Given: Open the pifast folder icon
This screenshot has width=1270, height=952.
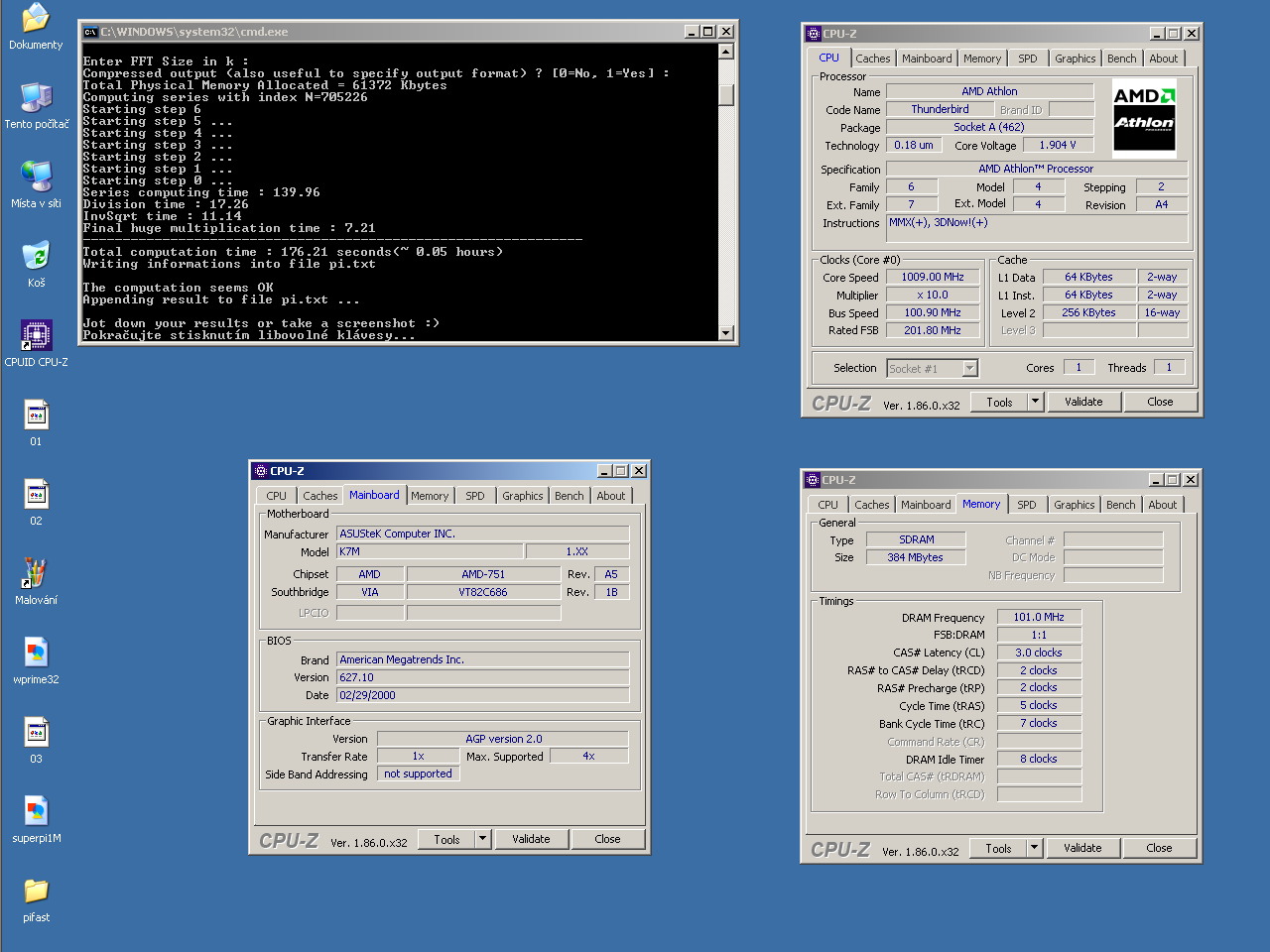Looking at the screenshot, I should click(x=36, y=898).
